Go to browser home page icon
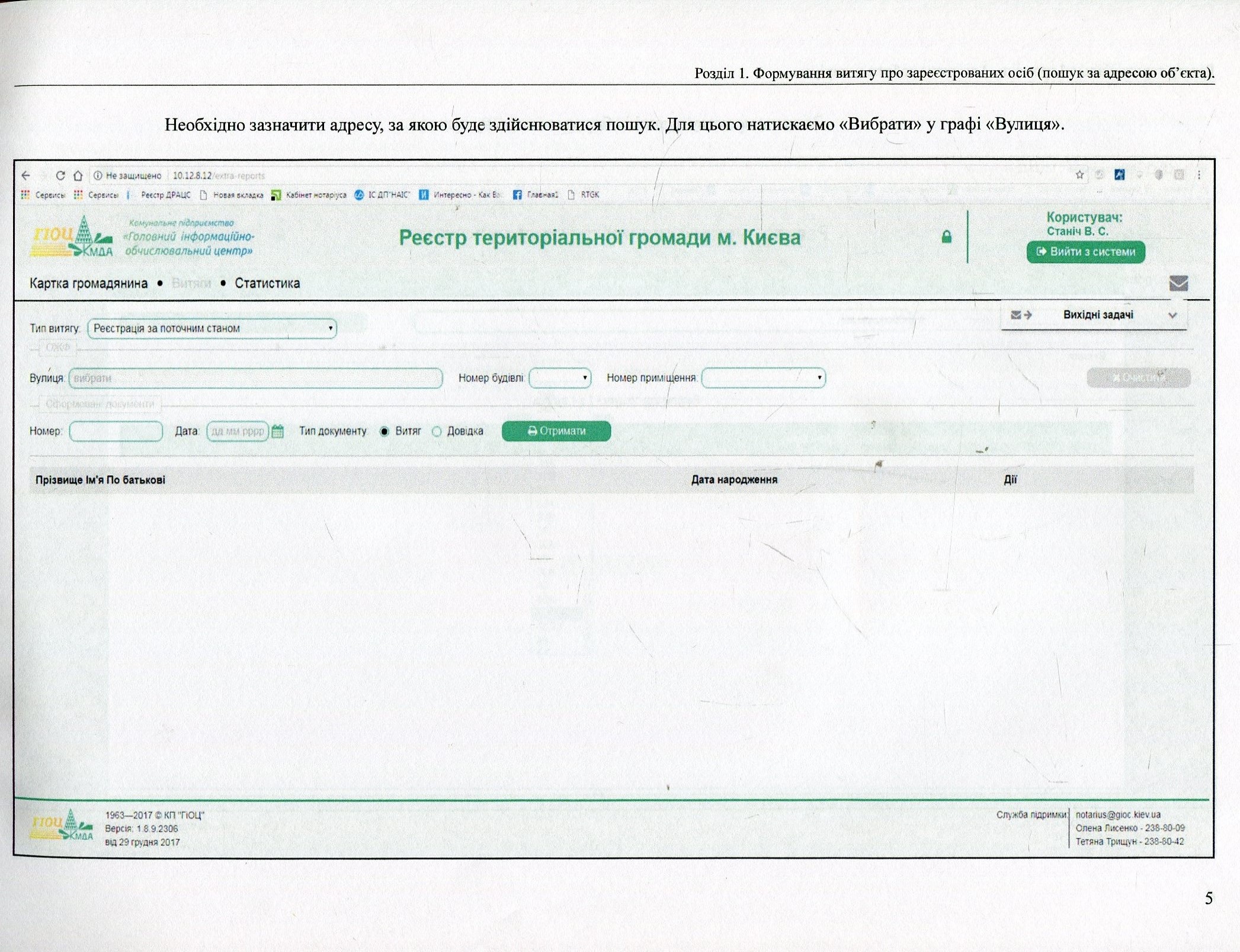The height and width of the screenshot is (952, 1240). [x=78, y=175]
